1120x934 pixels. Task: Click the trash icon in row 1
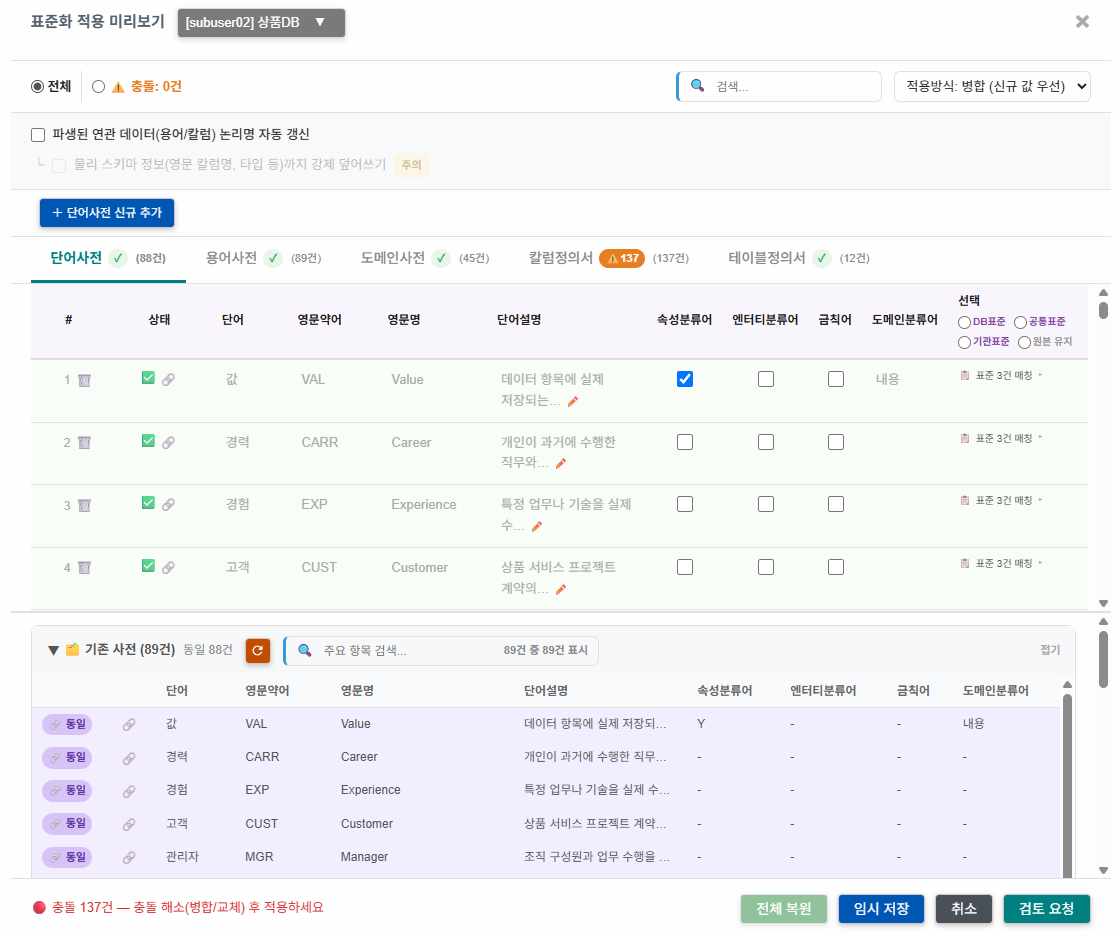click(x=84, y=380)
